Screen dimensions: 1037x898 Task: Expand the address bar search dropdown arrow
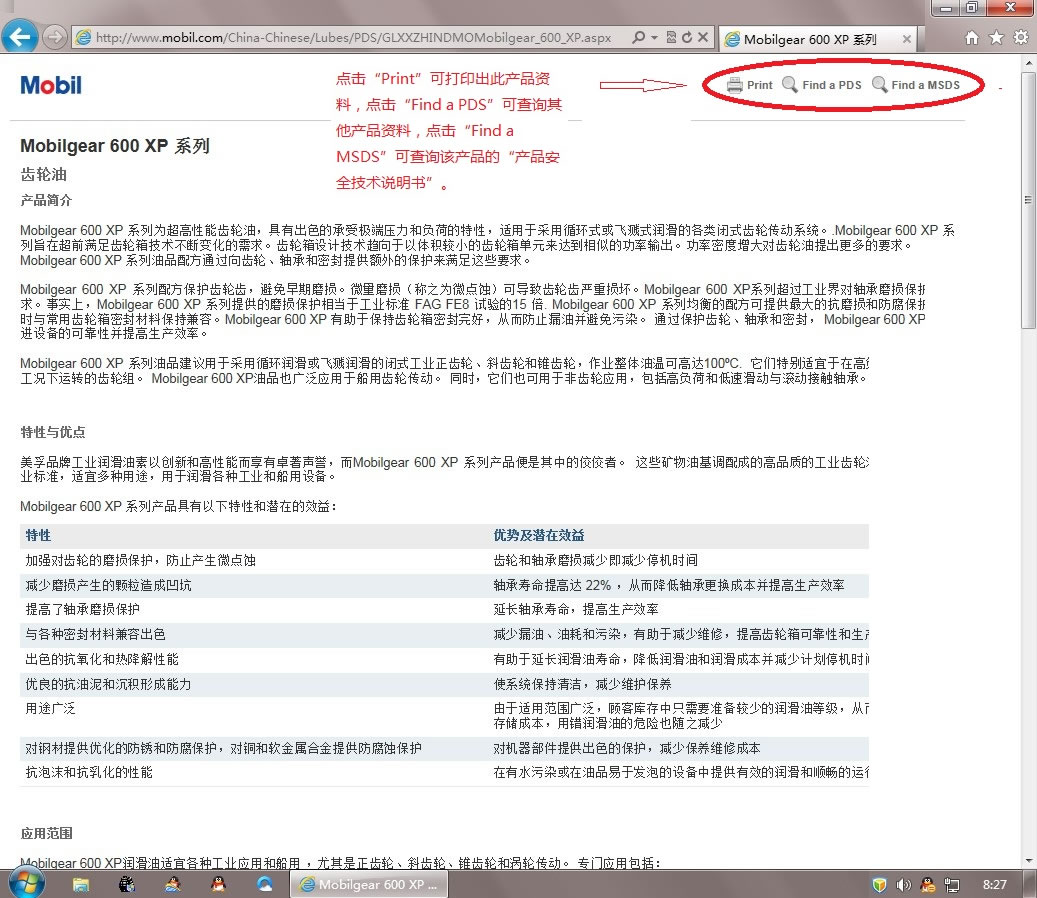[x=654, y=38]
